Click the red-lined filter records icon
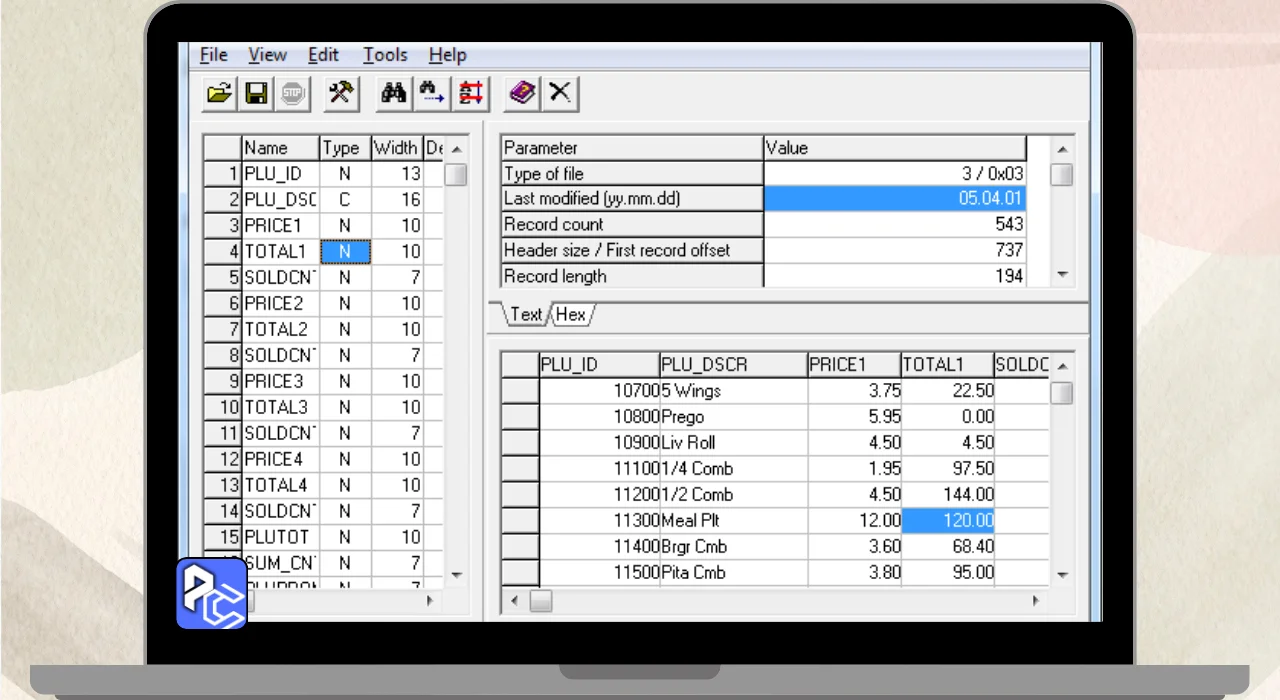Viewport: 1280px width, 700px height. (470, 94)
